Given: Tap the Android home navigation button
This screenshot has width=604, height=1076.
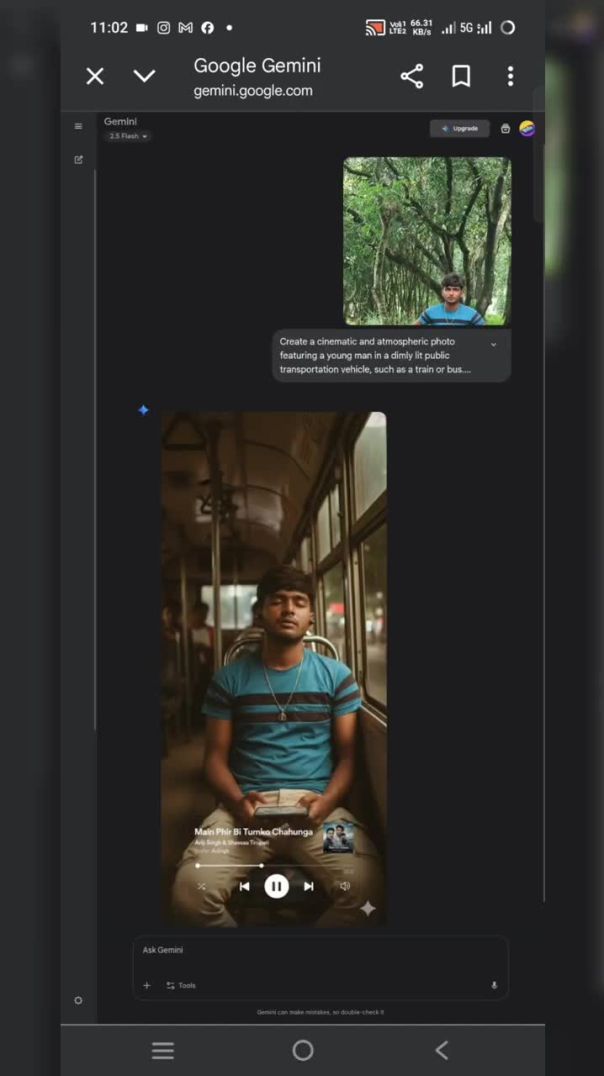Looking at the screenshot, I should [303, 1050].
